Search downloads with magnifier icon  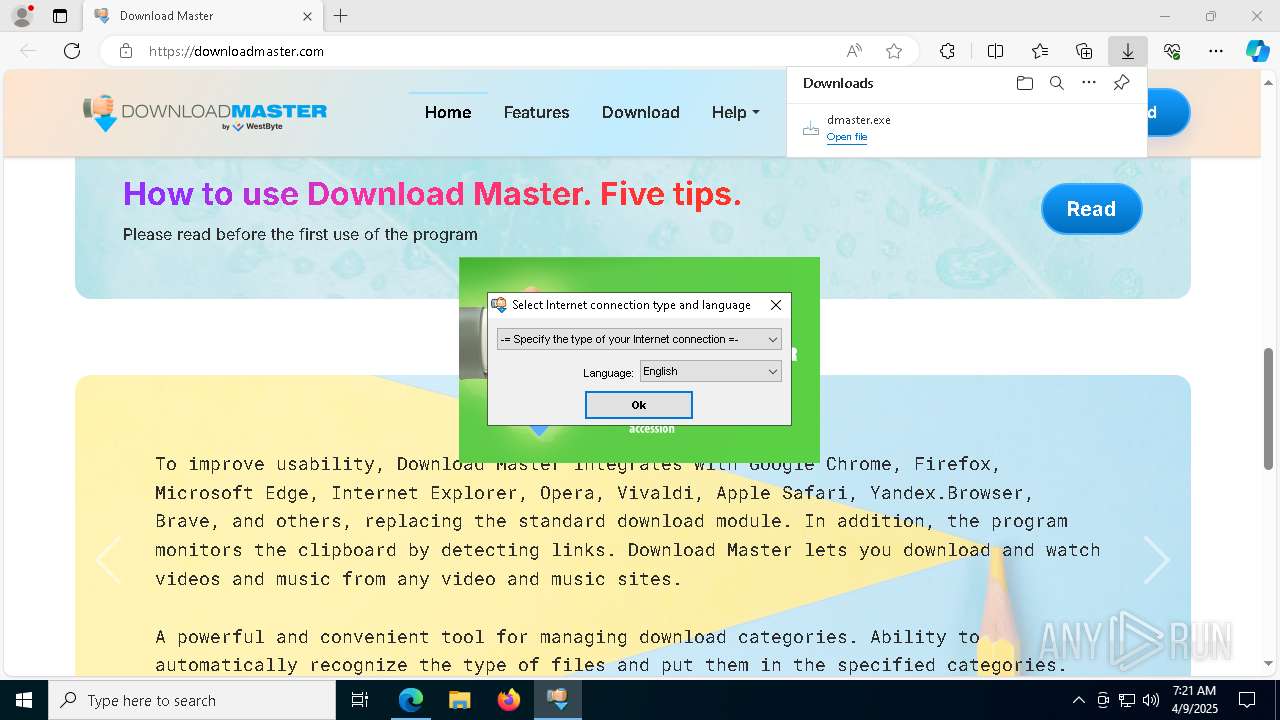coord(1057,83)
